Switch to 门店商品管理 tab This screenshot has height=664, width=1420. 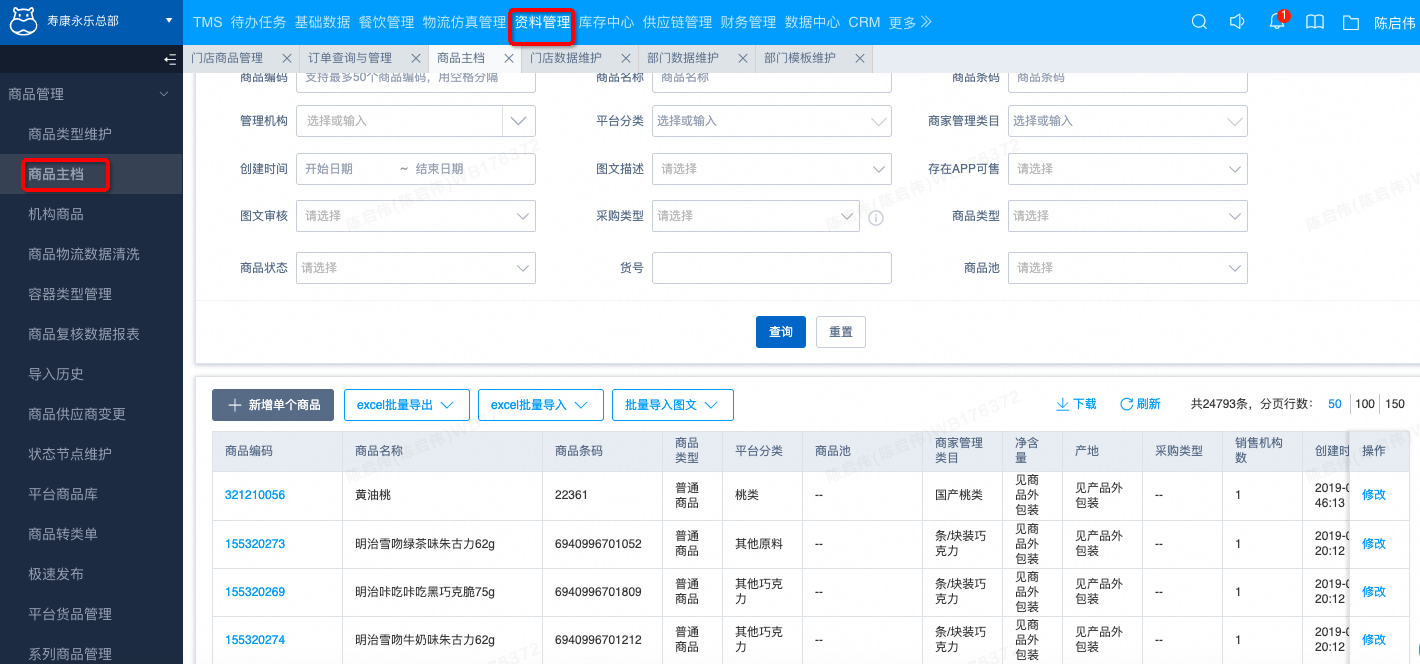point(227,58)
